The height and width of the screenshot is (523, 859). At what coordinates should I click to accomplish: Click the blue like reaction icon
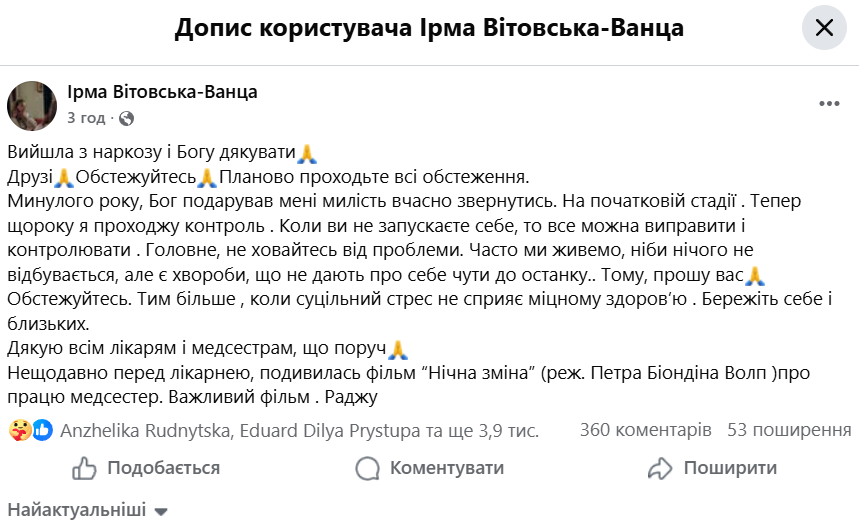pos(42,431)
